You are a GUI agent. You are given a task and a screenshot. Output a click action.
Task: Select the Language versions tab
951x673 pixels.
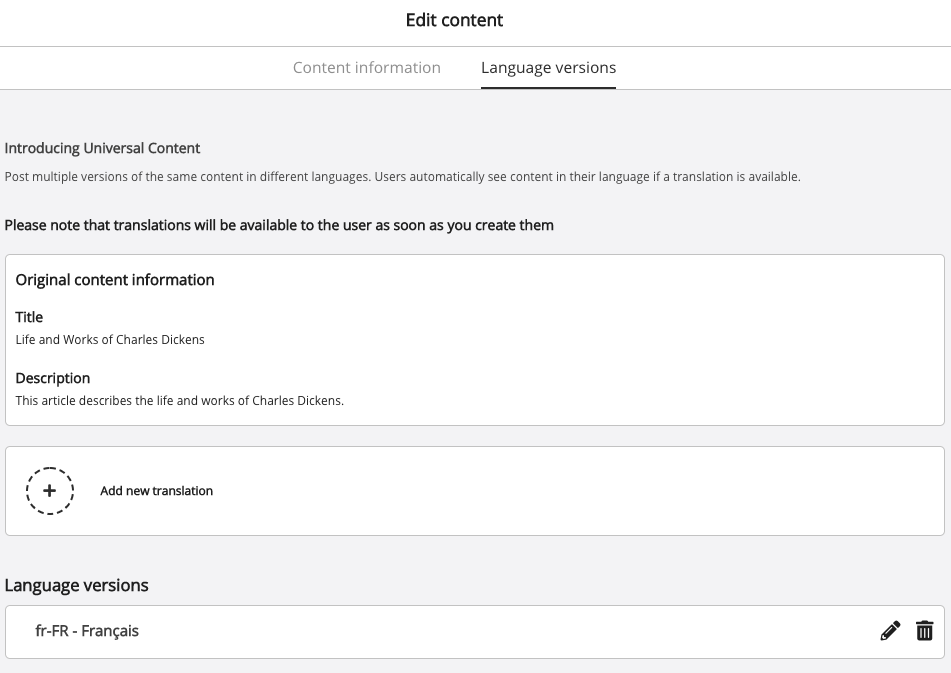pyautogui.click(x=548, y=68)
